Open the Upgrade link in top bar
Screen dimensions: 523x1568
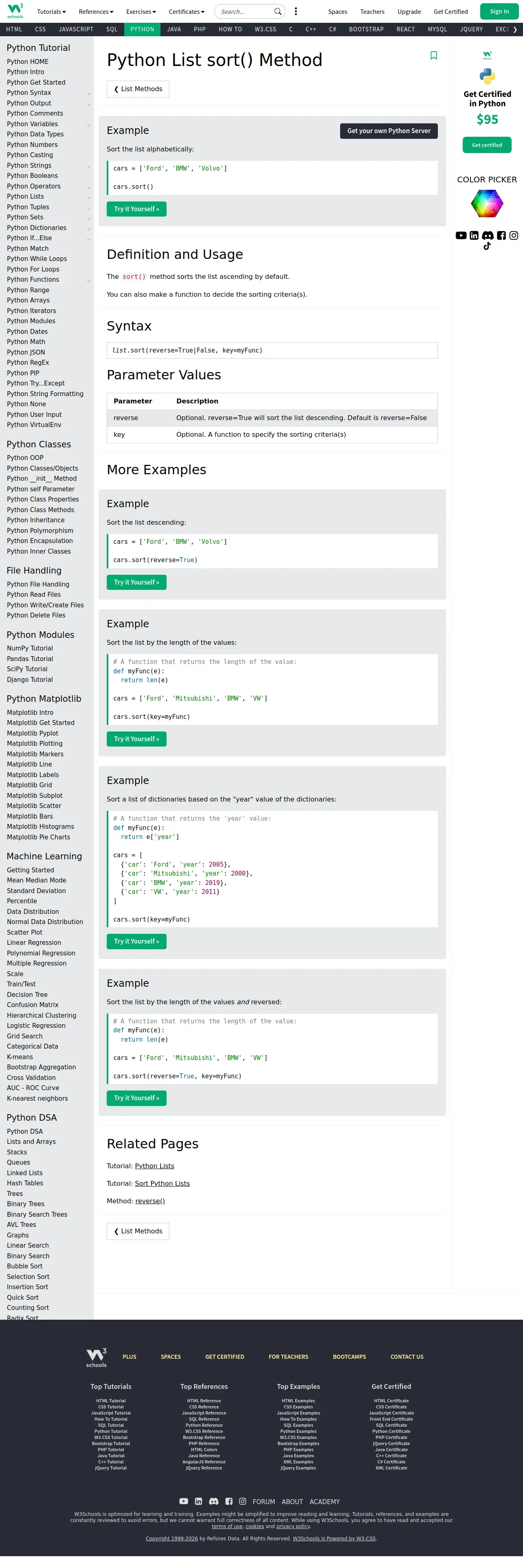pyautogui.click(x=409, y=11)
